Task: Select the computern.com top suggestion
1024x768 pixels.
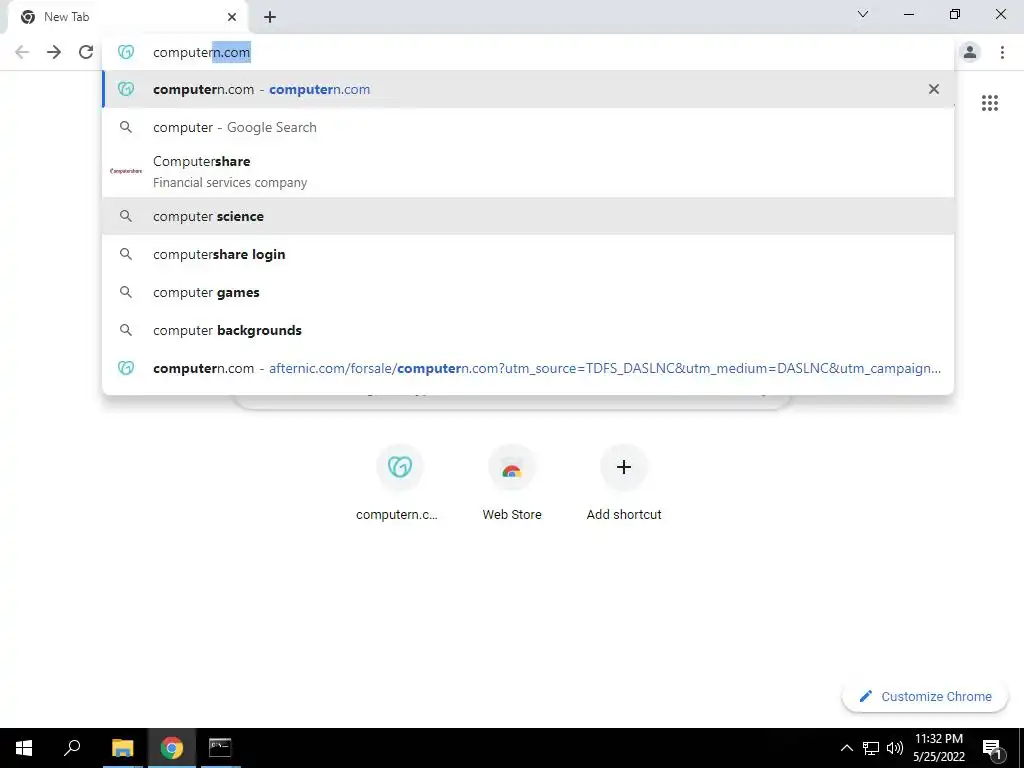Action: [x=528, y=89]
